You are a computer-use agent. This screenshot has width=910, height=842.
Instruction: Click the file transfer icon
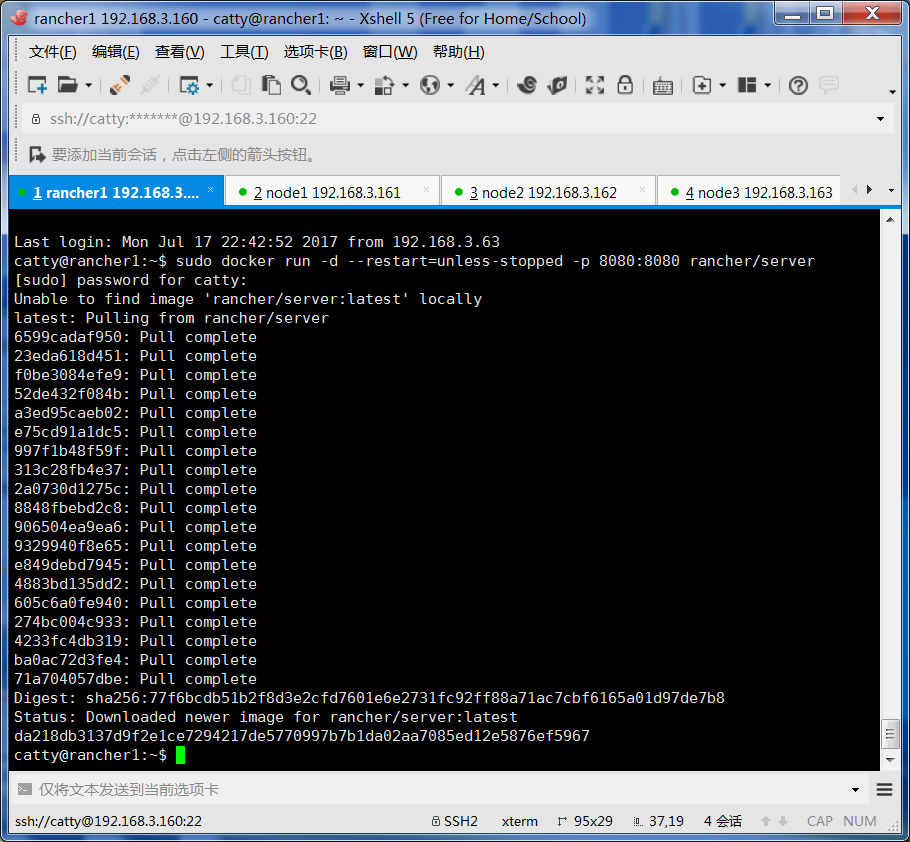point(384,85)
